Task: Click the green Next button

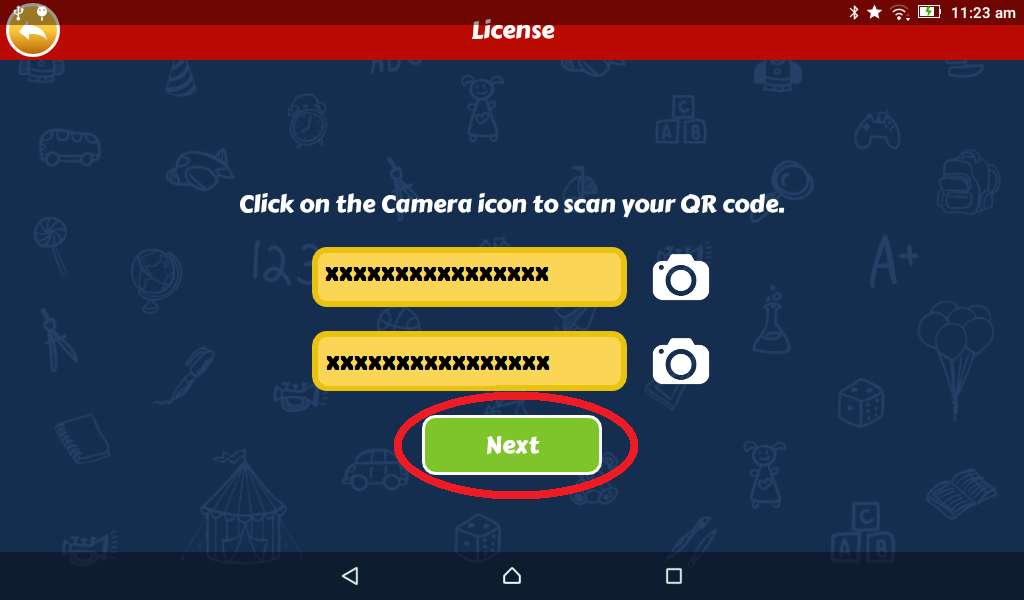Action: click(x=512, y=445)
